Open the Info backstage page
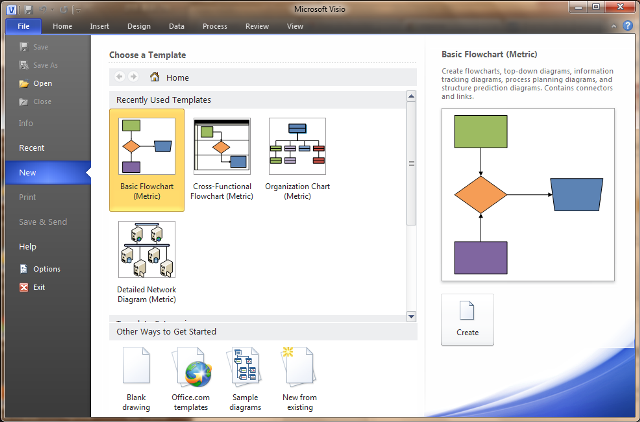Screen dimensions: 640x422 (26, 123)
